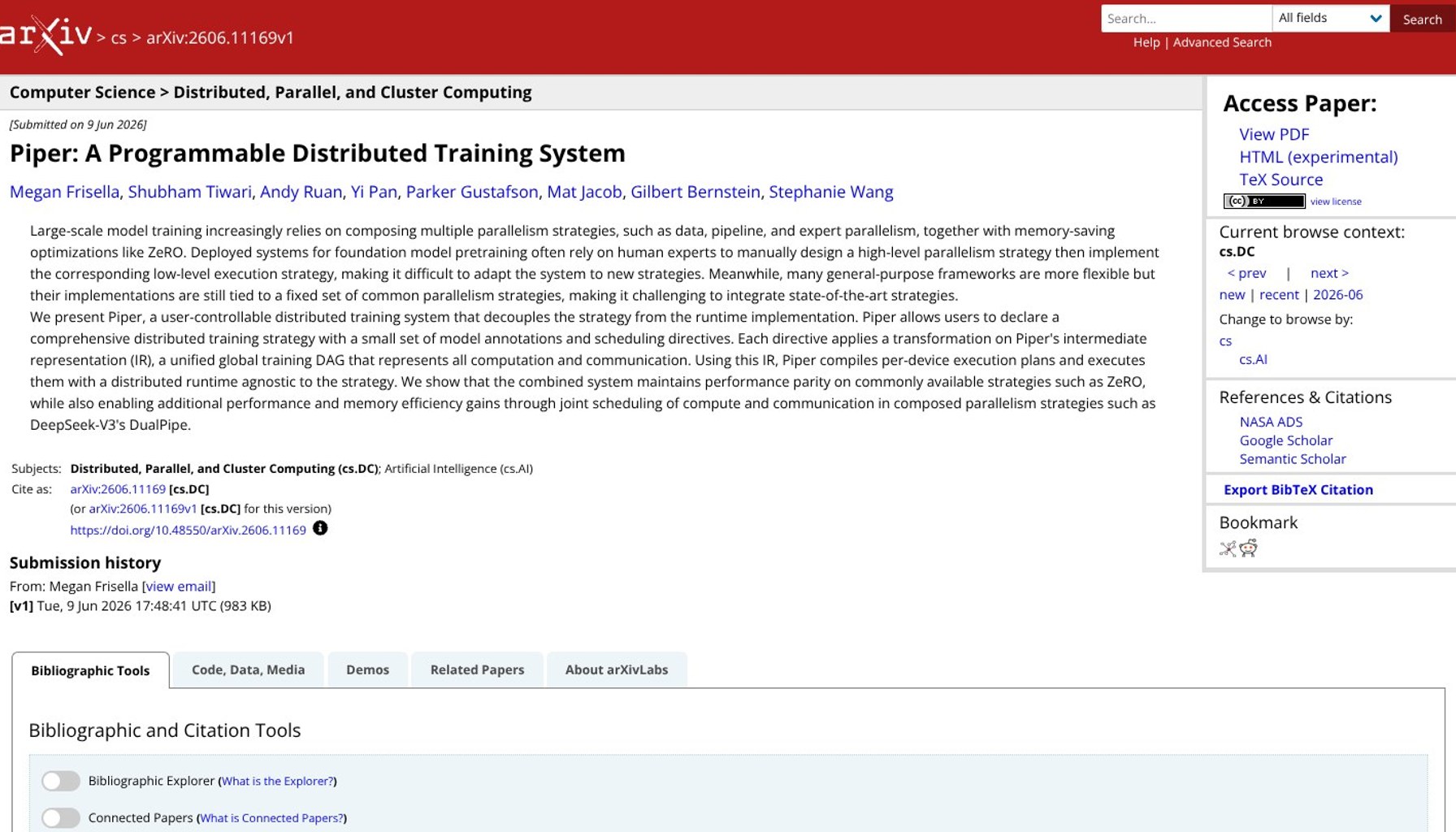Open the Help link
This screenshot has width=1456, height=832.
click(1146, 42)
